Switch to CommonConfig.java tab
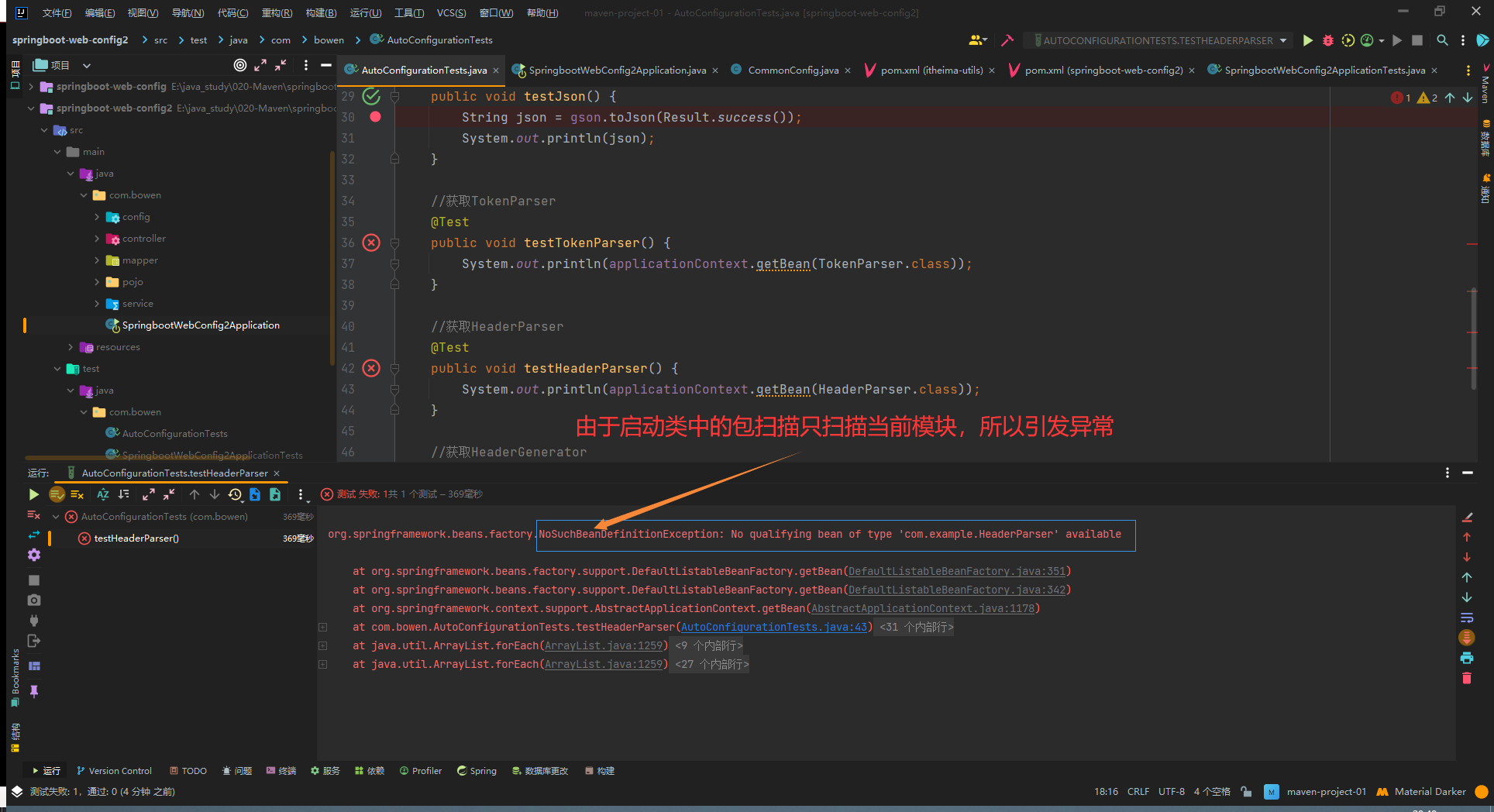The width and height of the screenshot is (1494, 812). point(793,71)
